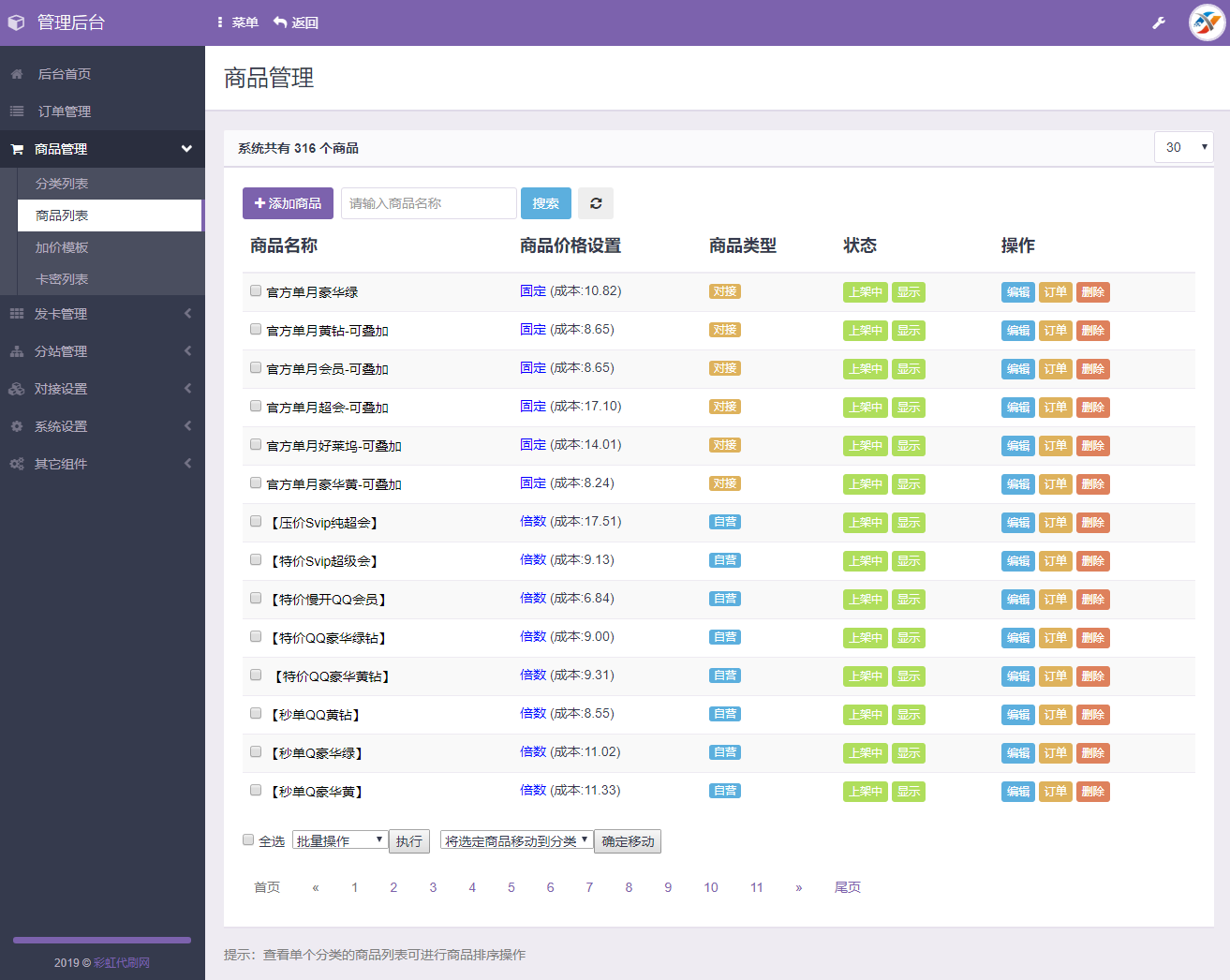This screenshot has width=1230, height=980.
Task: Open 卡密列表 in the sidebar
Action: [111, 279]
